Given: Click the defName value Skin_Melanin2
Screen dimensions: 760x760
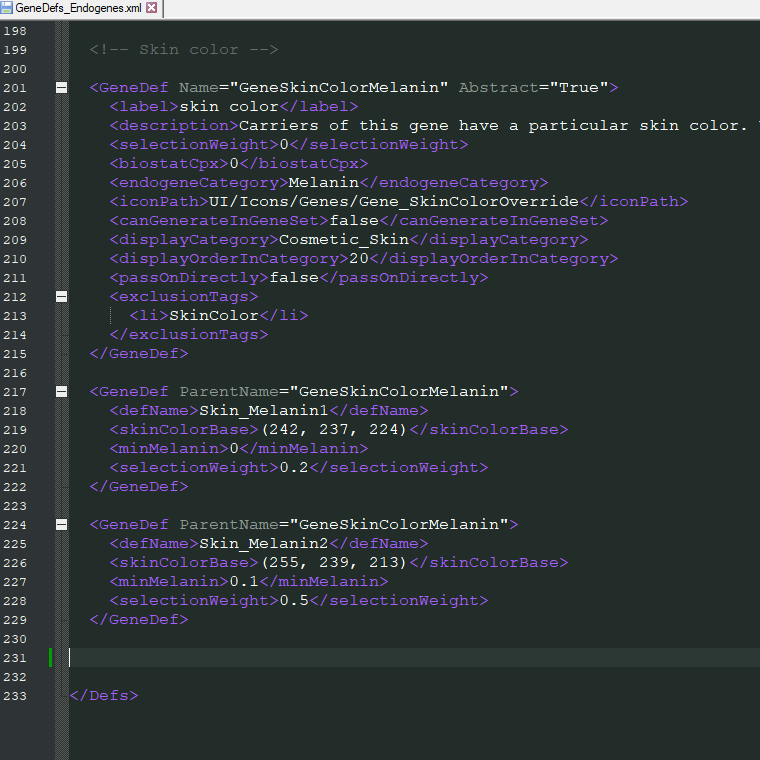Looking at the screenshot, I should tap(264, 544).
